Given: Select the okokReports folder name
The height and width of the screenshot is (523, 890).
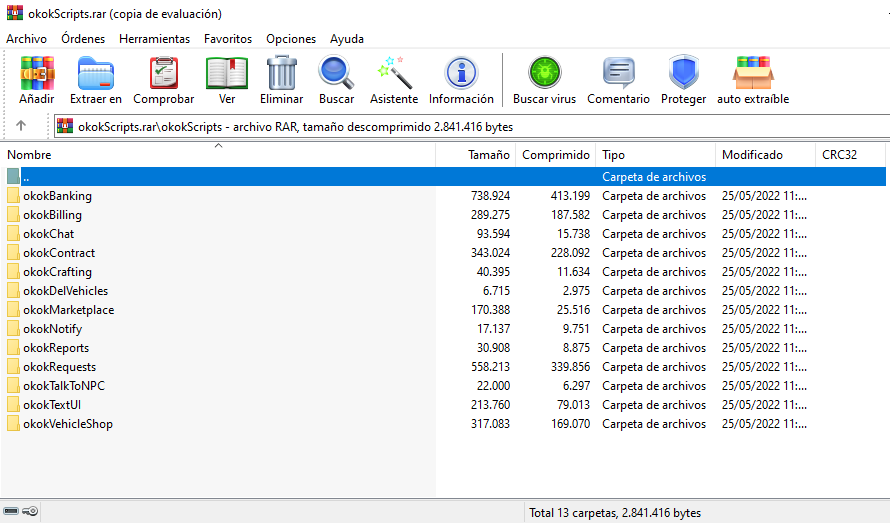Looking at the screenshot, I should [x=56, y=348].
